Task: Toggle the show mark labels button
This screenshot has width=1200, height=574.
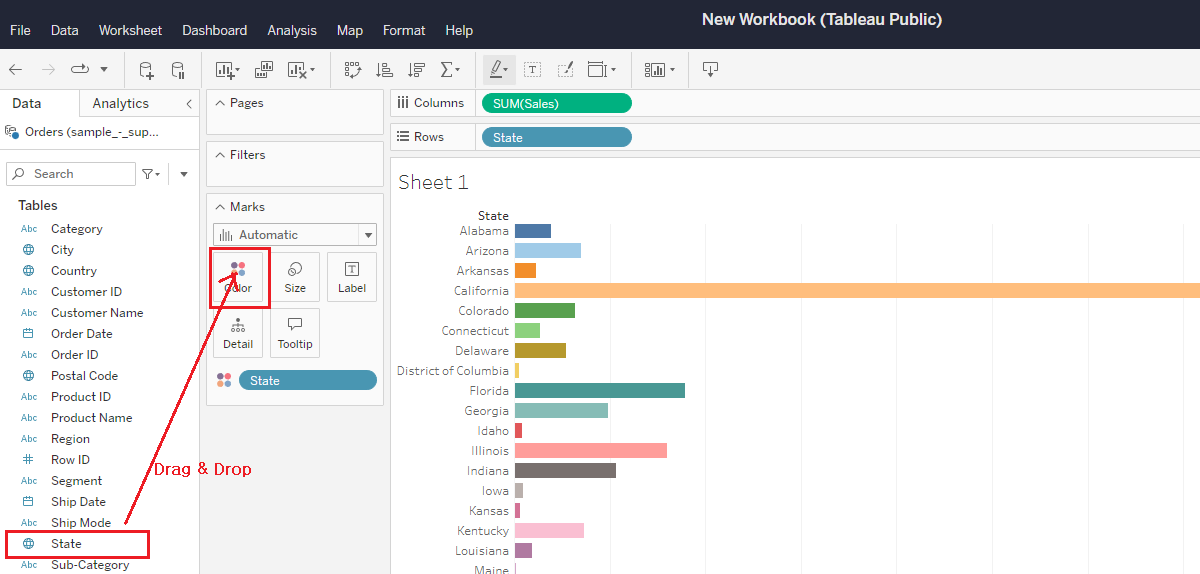Action: 533,70
